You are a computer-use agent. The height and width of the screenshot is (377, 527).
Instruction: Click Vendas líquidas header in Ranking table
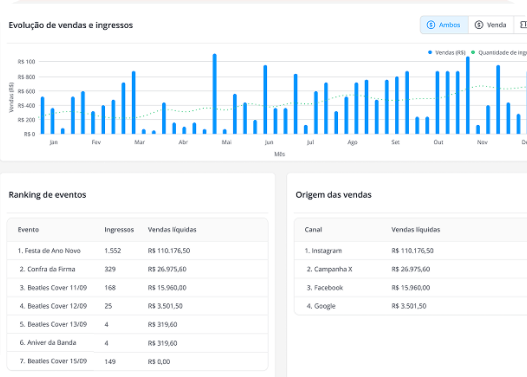click(172, 229)
